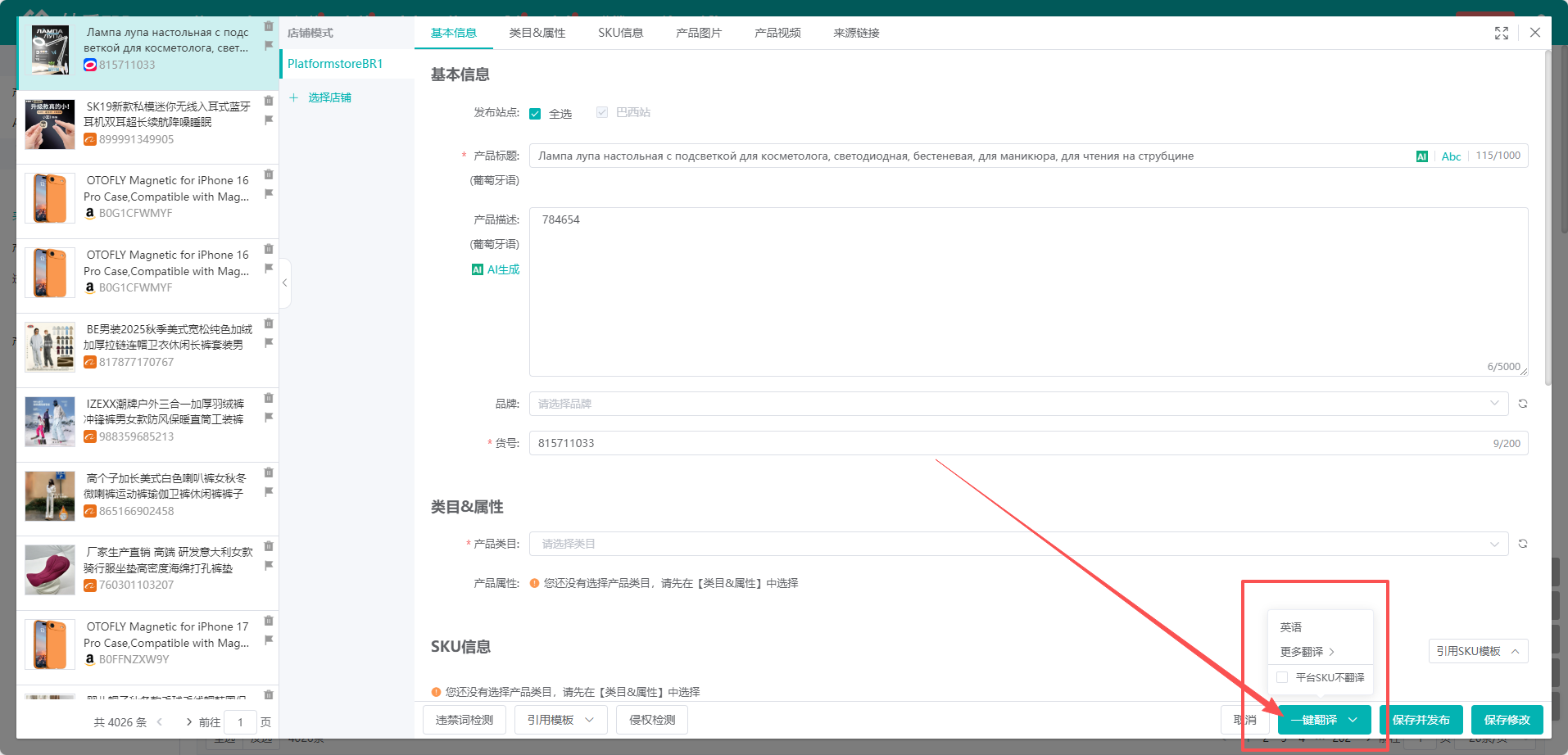1568x755 pixels.
Task: Refresh the product category using its refresh icon
Action: (x=1522, y=543)
